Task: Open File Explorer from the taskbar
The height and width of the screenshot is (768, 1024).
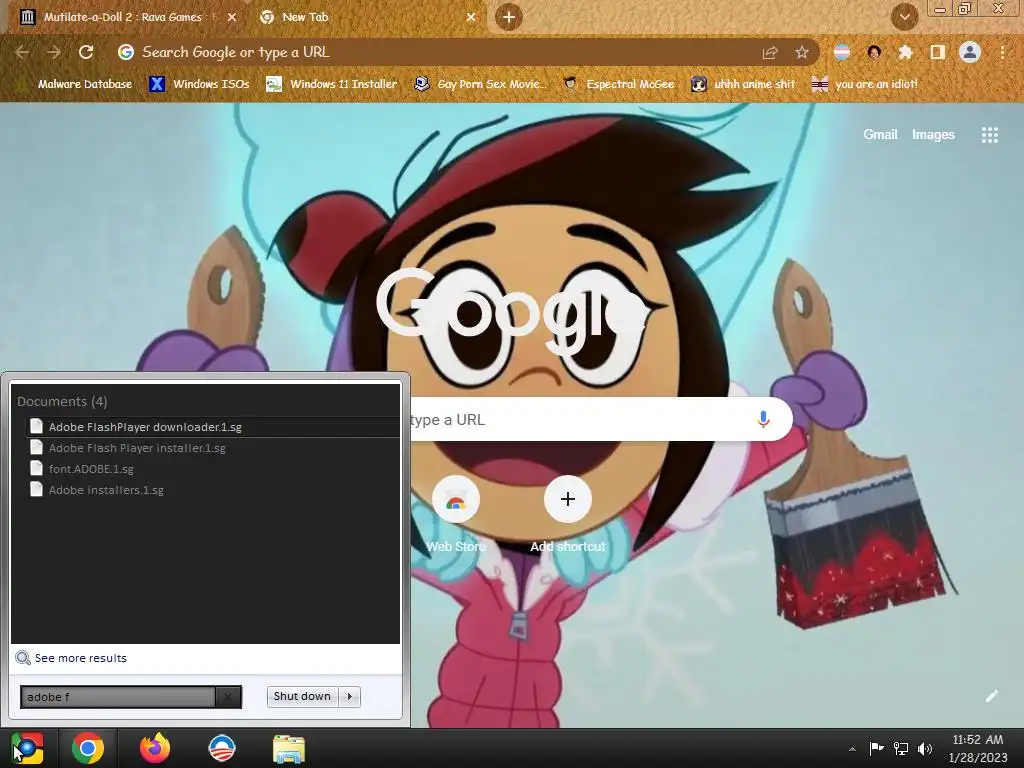Action: pos(289,748)
